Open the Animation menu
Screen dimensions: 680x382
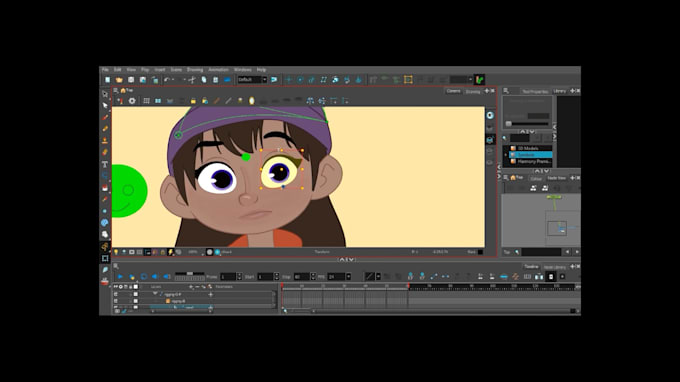[x=219, y=70]
